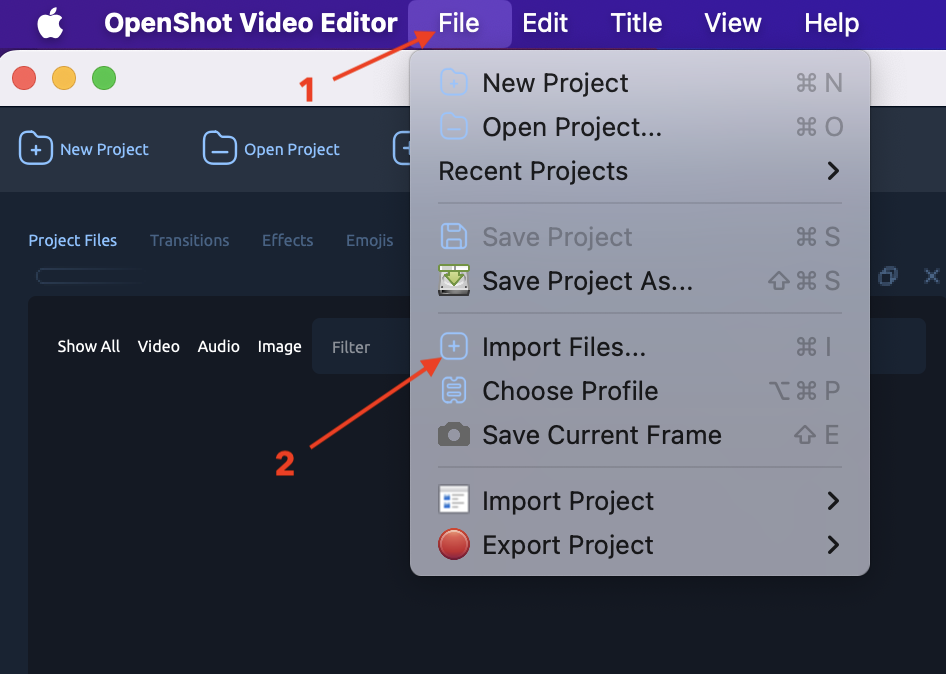Image resolution: width=946 pixels, height=674 pixels.
Task: Click the toolbar New Project label
Action: 104,149
